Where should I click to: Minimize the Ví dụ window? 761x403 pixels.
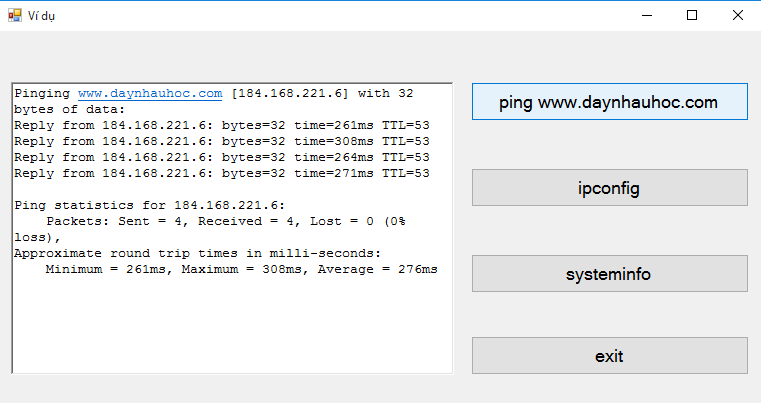pyautogui.click(x=646, y=15)
